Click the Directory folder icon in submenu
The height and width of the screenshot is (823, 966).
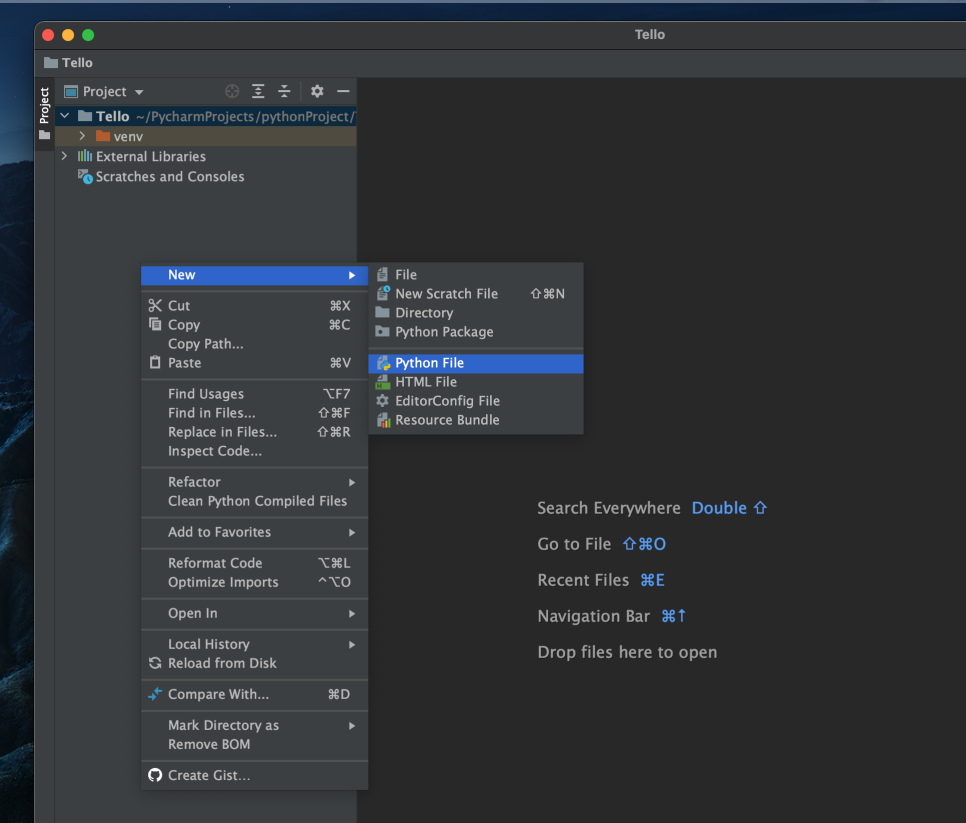[x=383, y=312]
